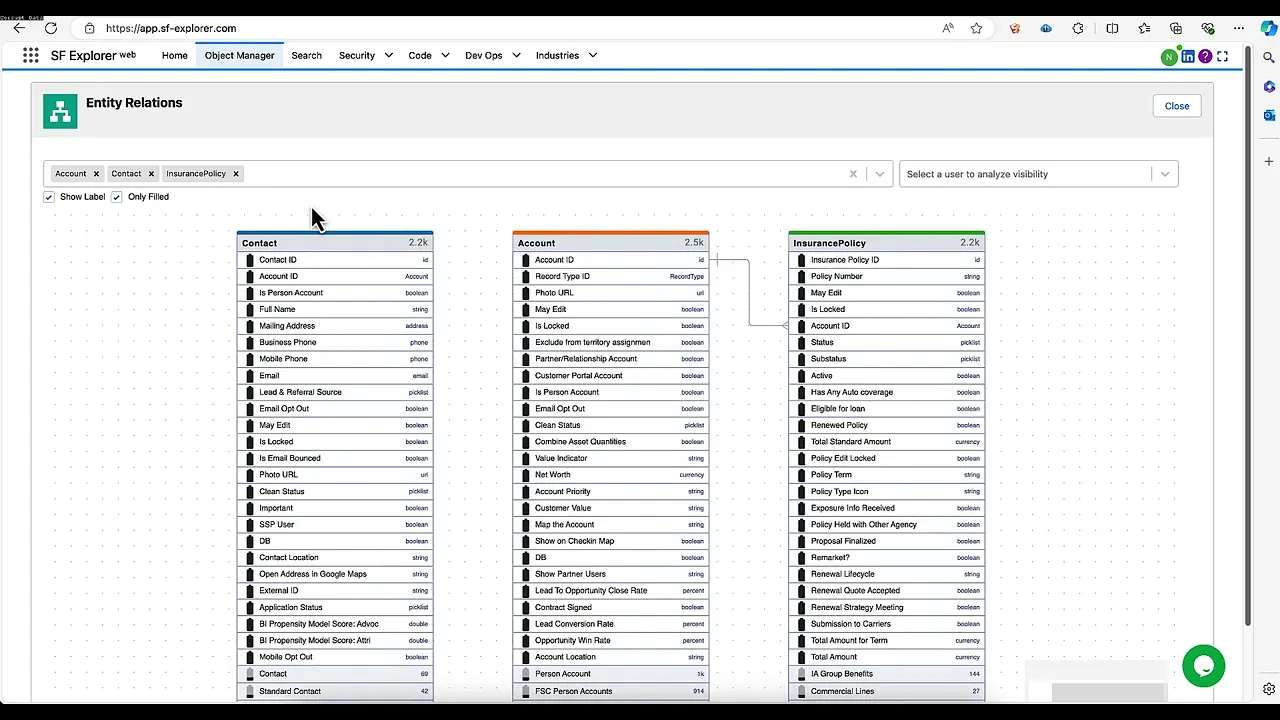This screenshot has height=720, width=1280.
Task: Open the Search tab
Action: (307, 56)
